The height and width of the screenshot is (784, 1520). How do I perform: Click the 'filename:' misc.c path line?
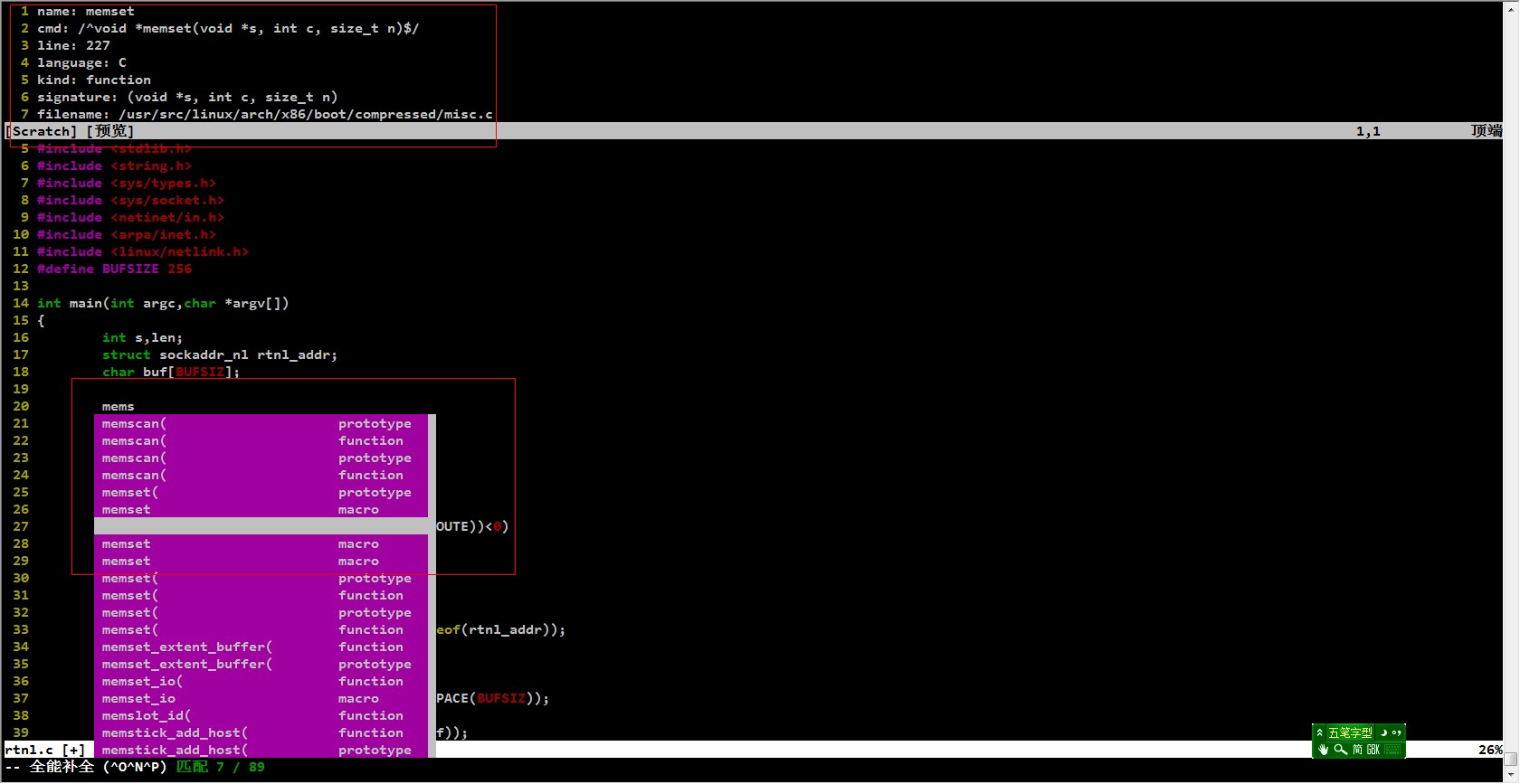coord(265,114)
